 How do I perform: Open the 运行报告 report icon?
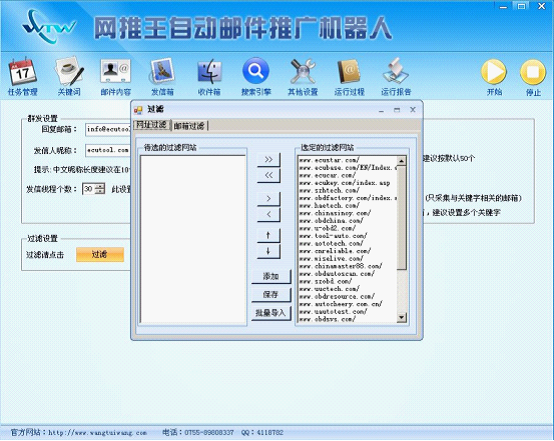[396, 71]
